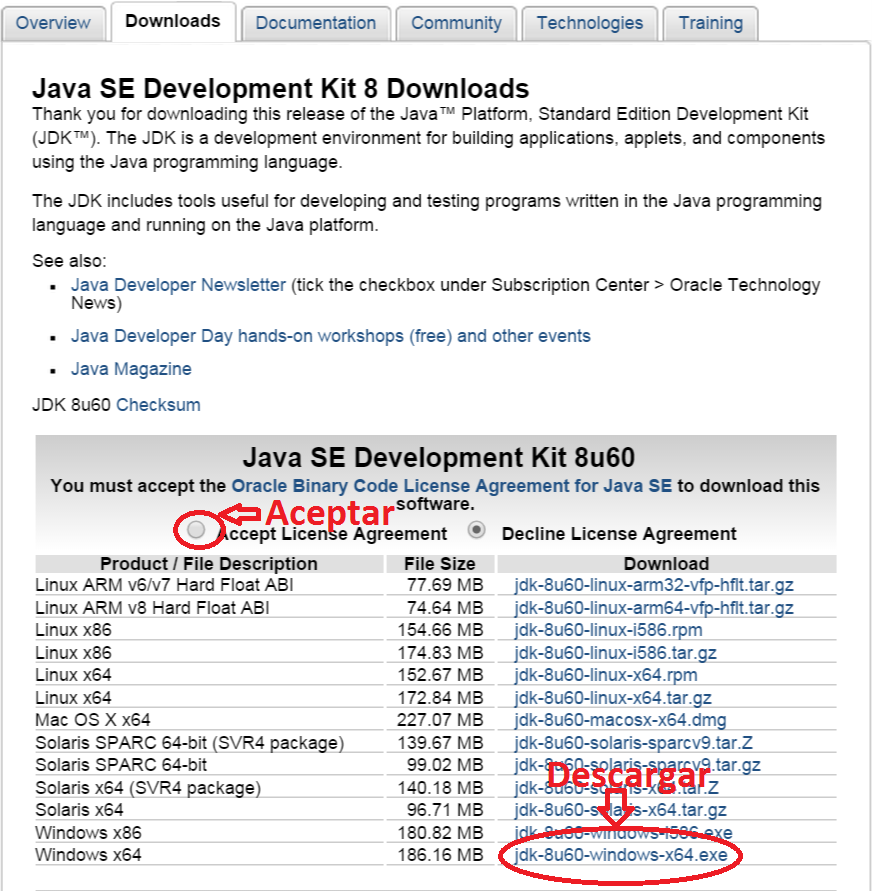Open Oracle Binary Code License Agreement link
This screenshot has height=891, width=885.
451,486
